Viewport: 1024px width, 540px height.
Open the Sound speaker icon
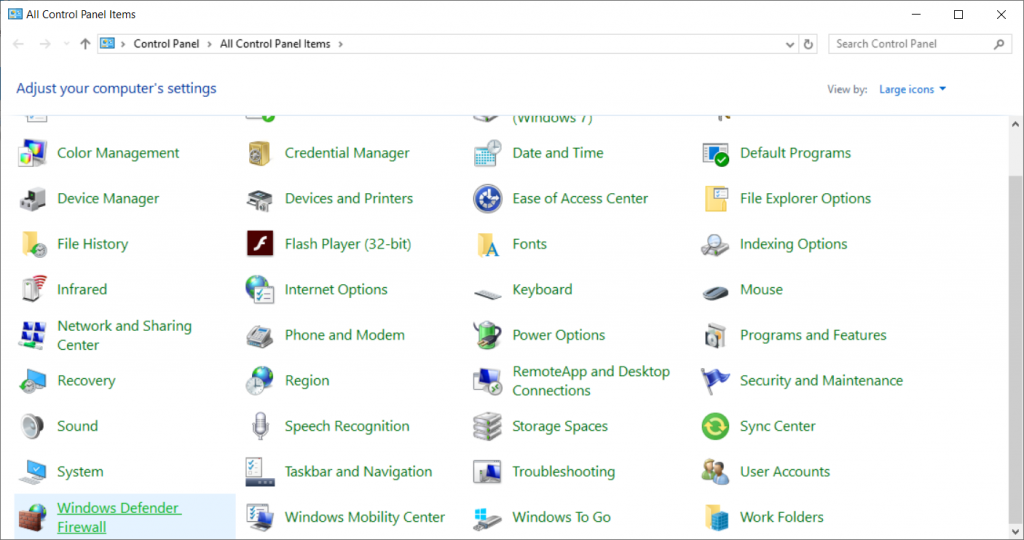coord(32,426)
